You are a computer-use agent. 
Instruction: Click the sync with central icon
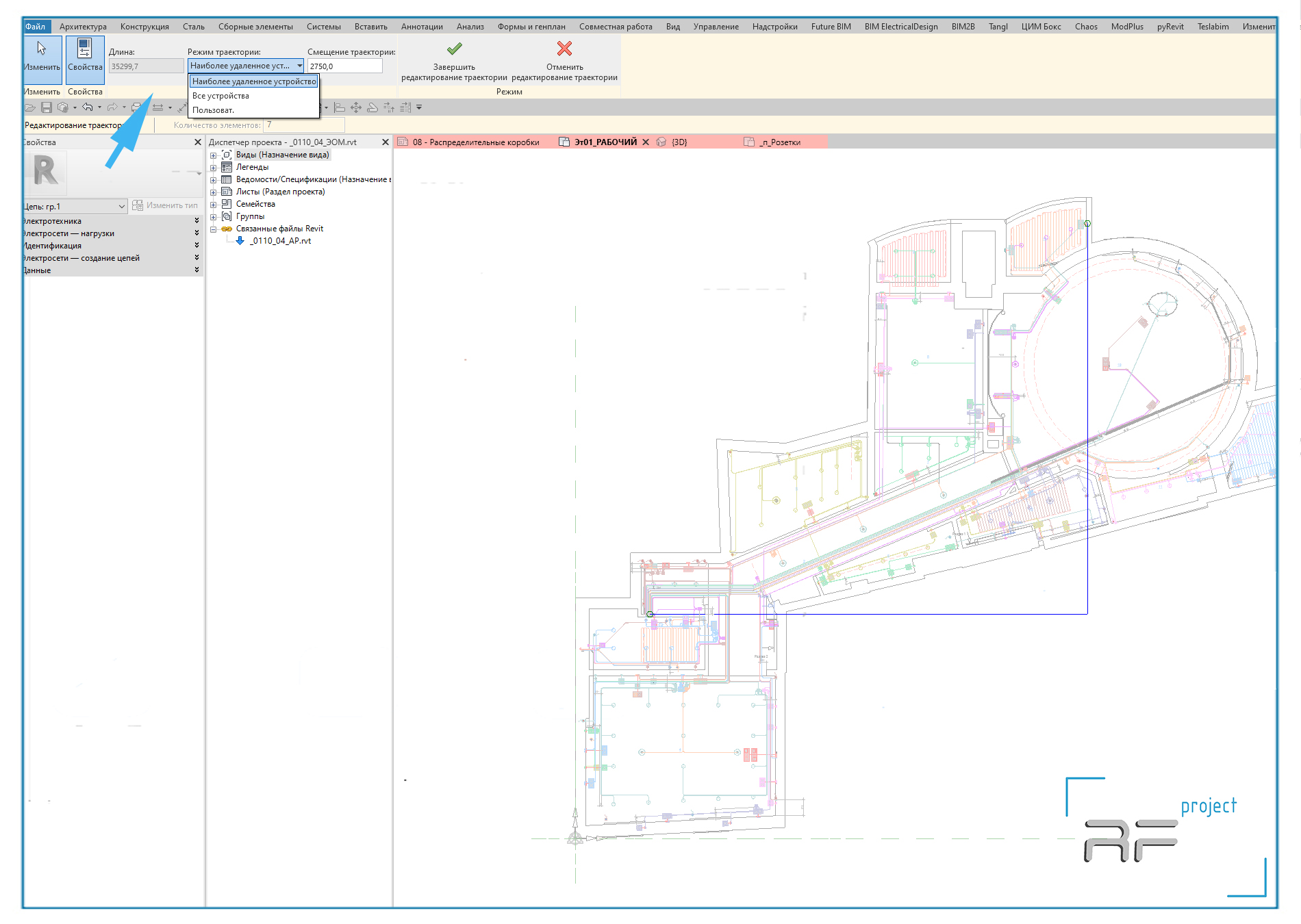point(63,107)
